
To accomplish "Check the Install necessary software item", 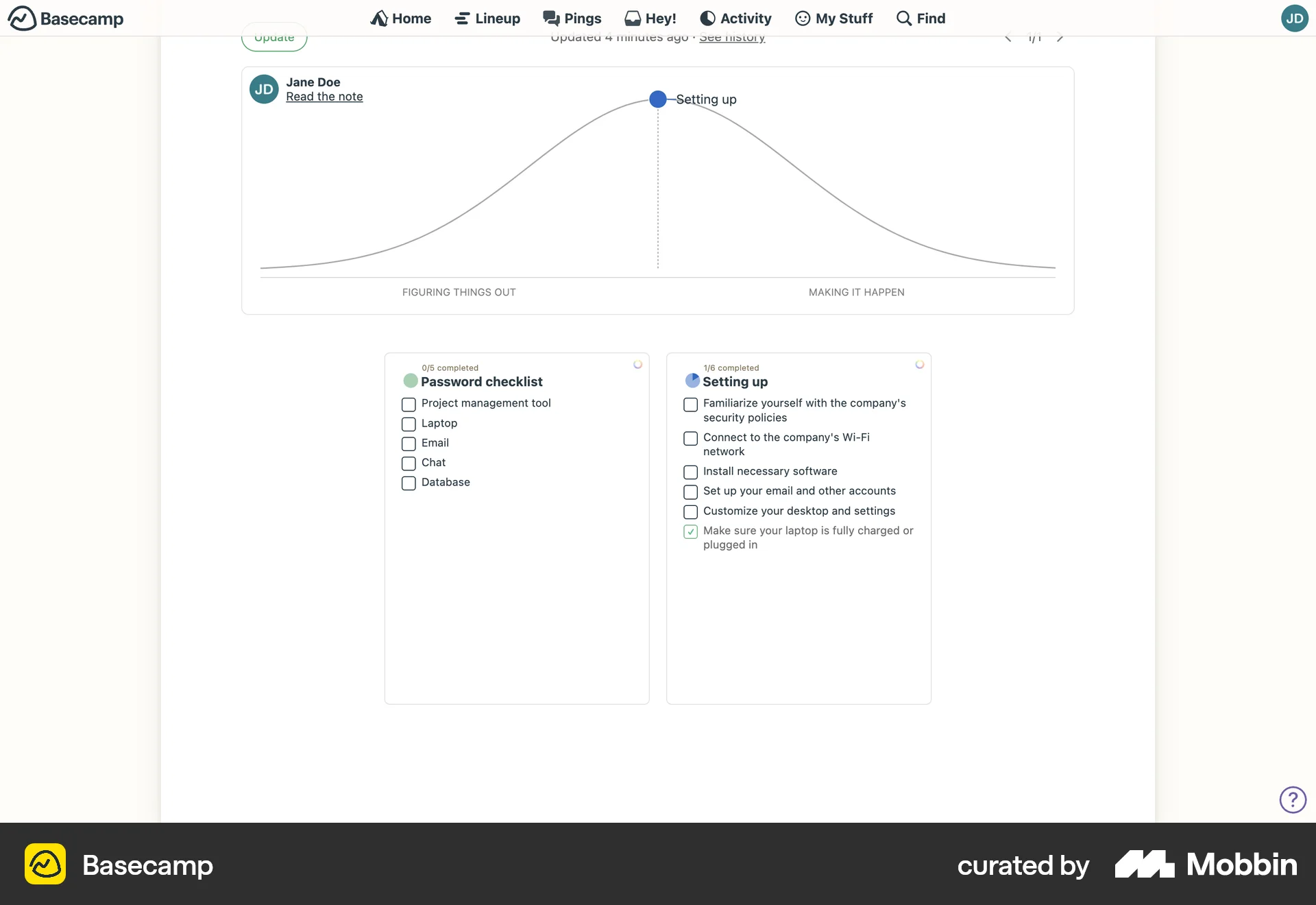I will pyautogui.click(x=690, y=472).
